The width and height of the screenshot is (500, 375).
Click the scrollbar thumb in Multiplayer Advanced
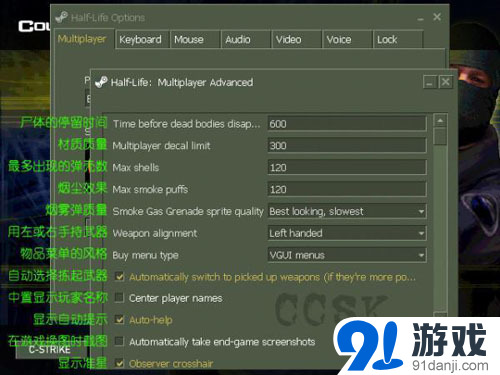440,136
